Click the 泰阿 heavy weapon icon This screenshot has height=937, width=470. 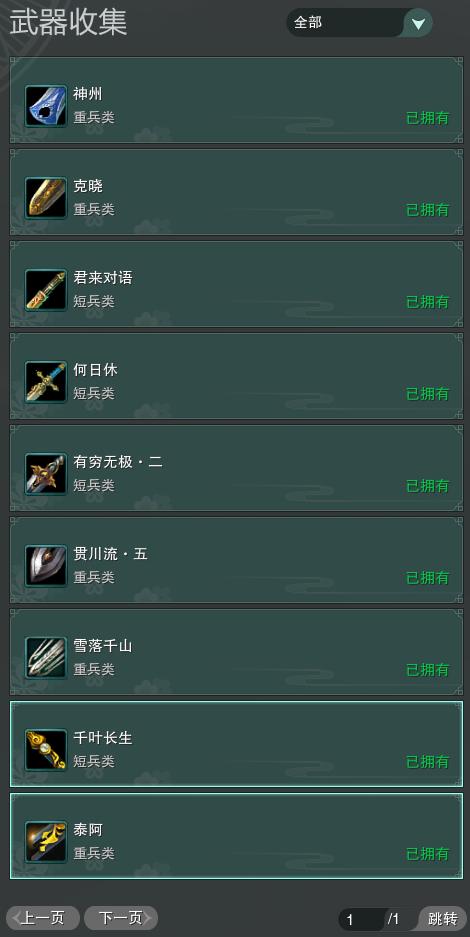tap(46, 842)
